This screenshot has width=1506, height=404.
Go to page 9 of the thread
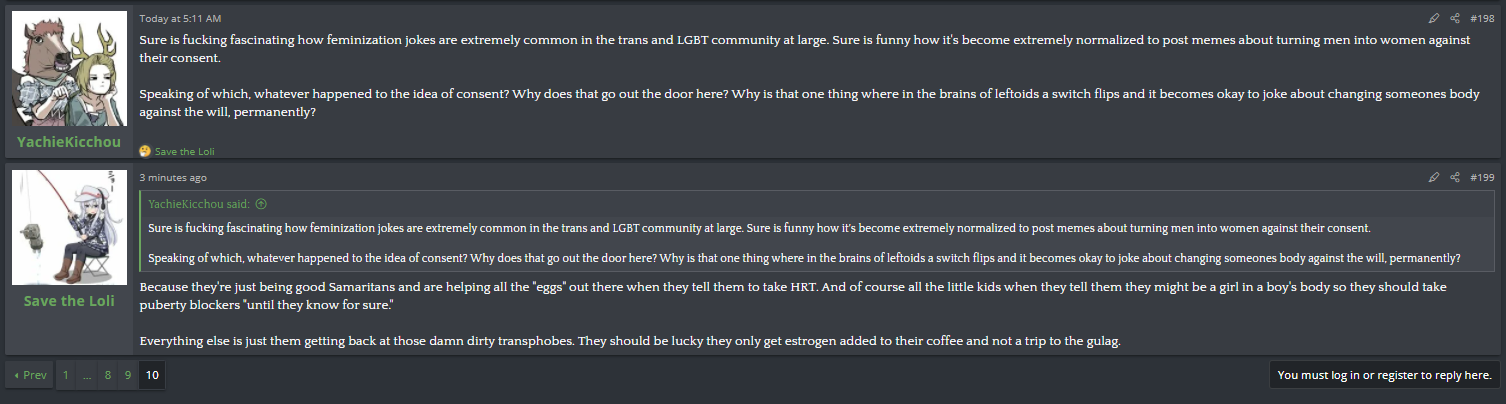[128, 375]
